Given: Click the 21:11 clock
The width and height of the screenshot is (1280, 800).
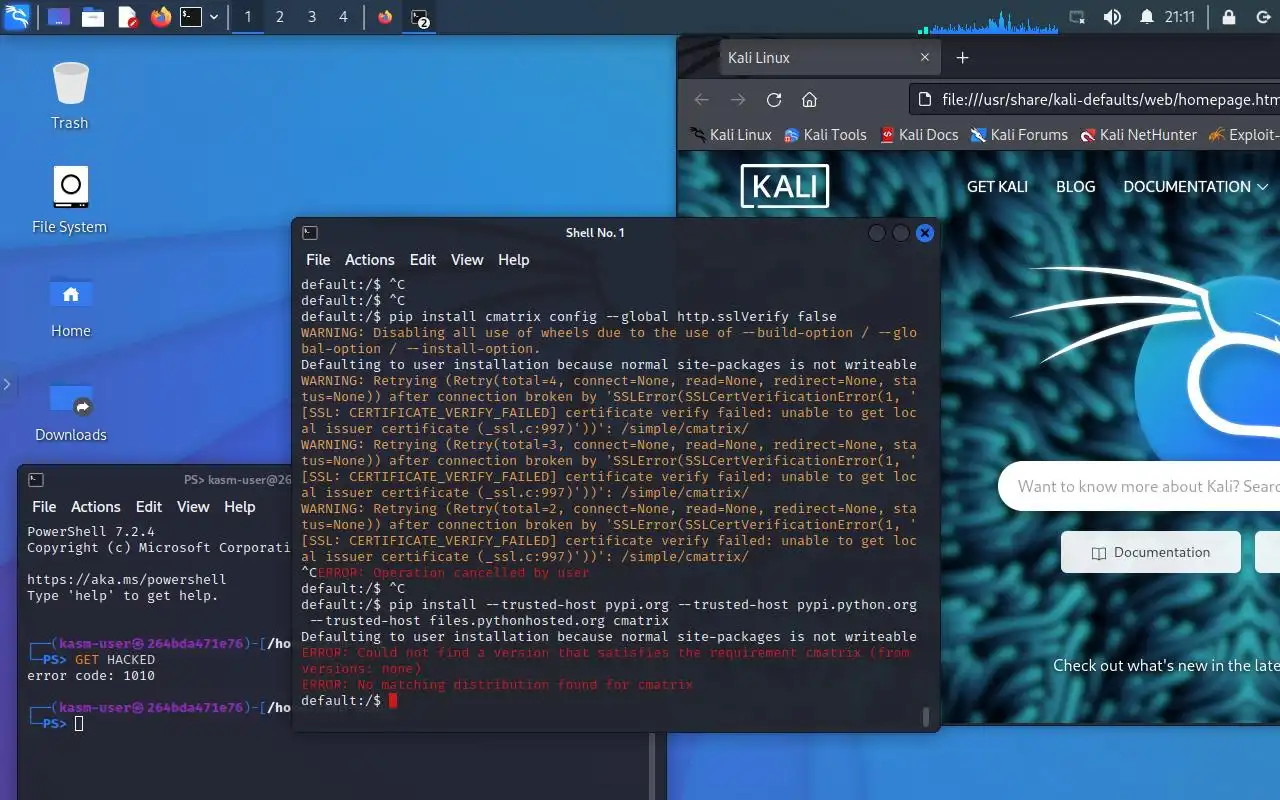Looking at the screenshot, I should tap(1179, 17).
